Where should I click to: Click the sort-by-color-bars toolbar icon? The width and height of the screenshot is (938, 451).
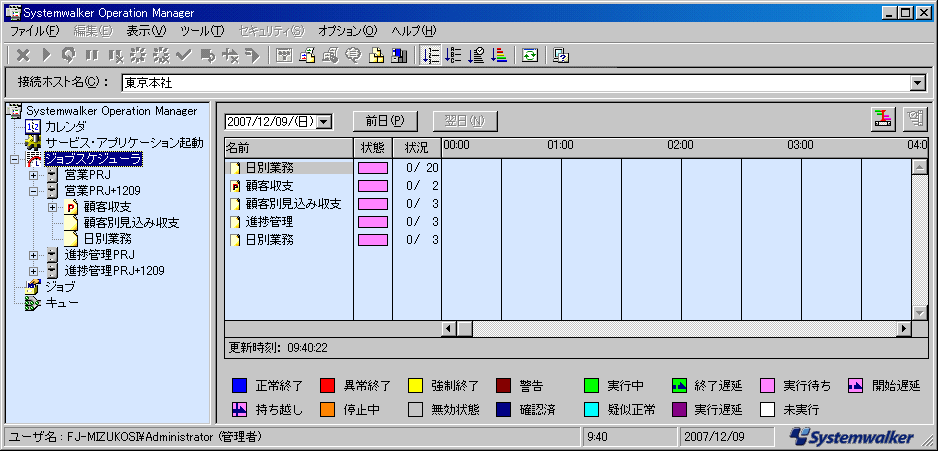[499, 56]
